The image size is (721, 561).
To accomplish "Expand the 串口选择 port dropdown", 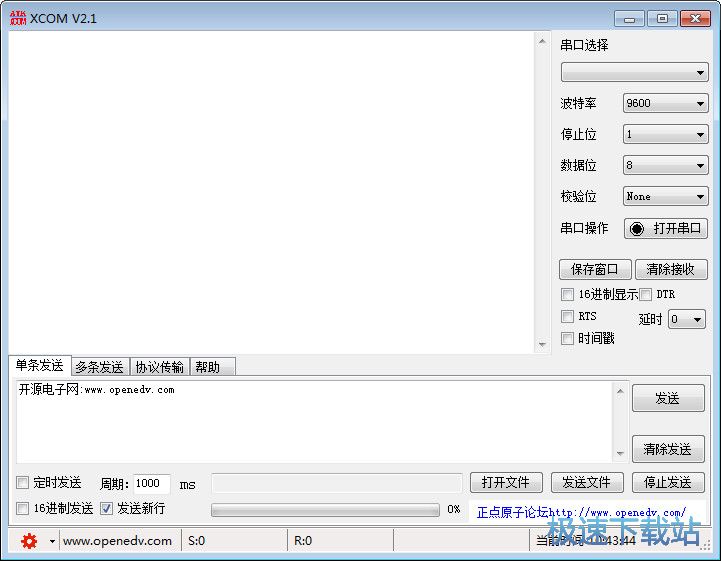I will [634, 73].
